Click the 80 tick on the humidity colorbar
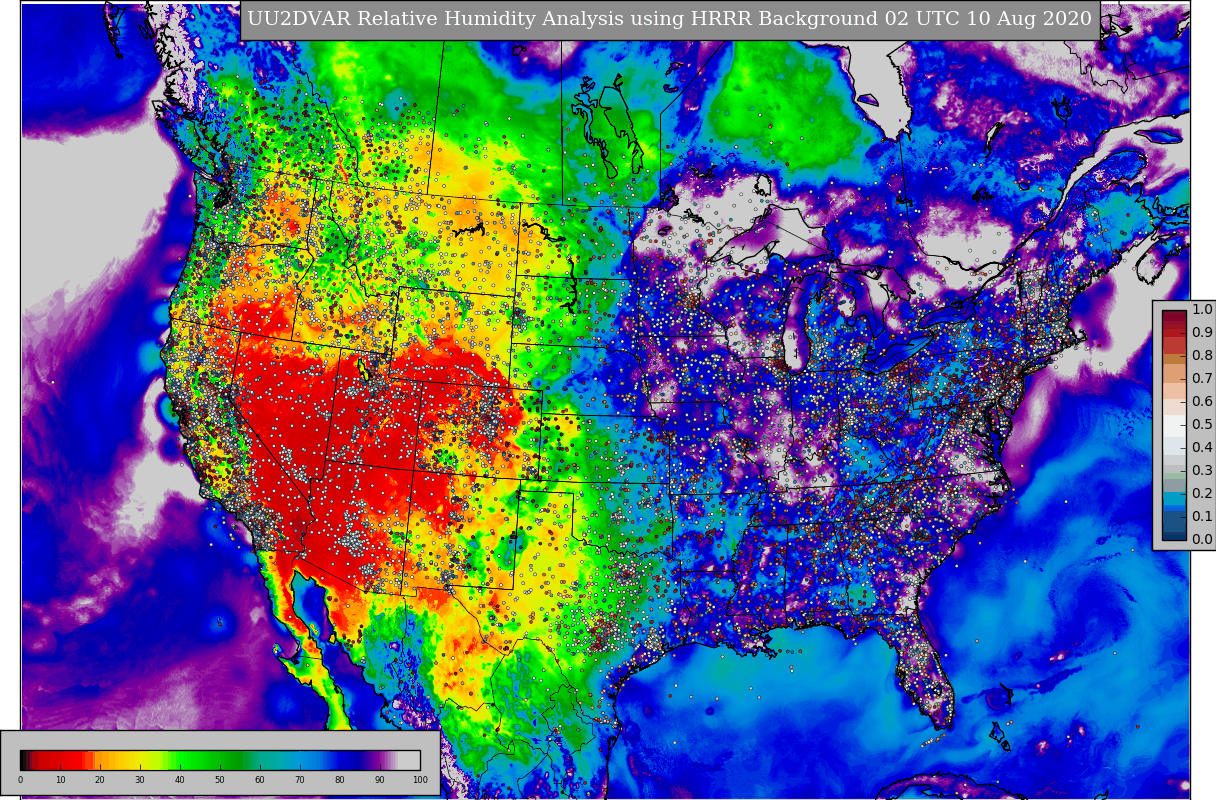The image size is (1216, 800). (340, 780)
